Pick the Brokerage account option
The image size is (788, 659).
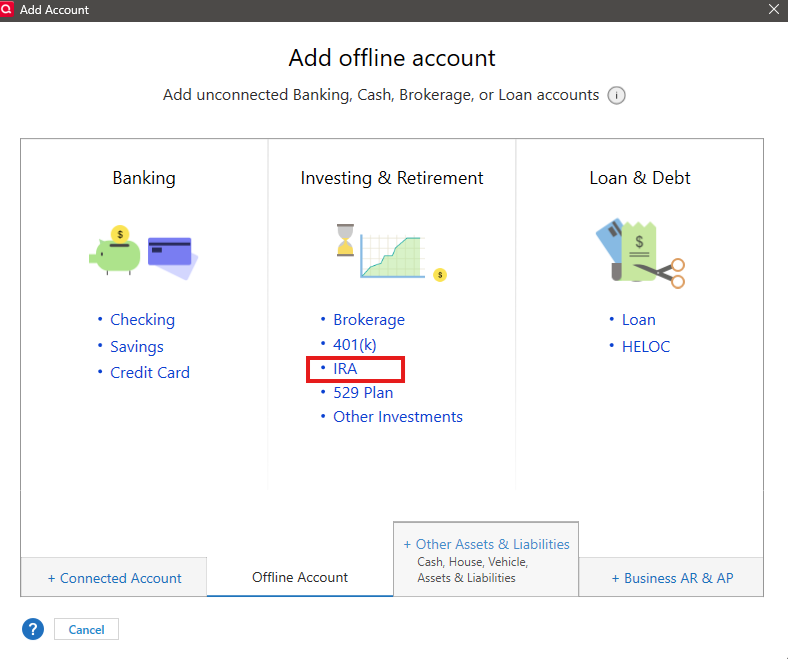369,320
